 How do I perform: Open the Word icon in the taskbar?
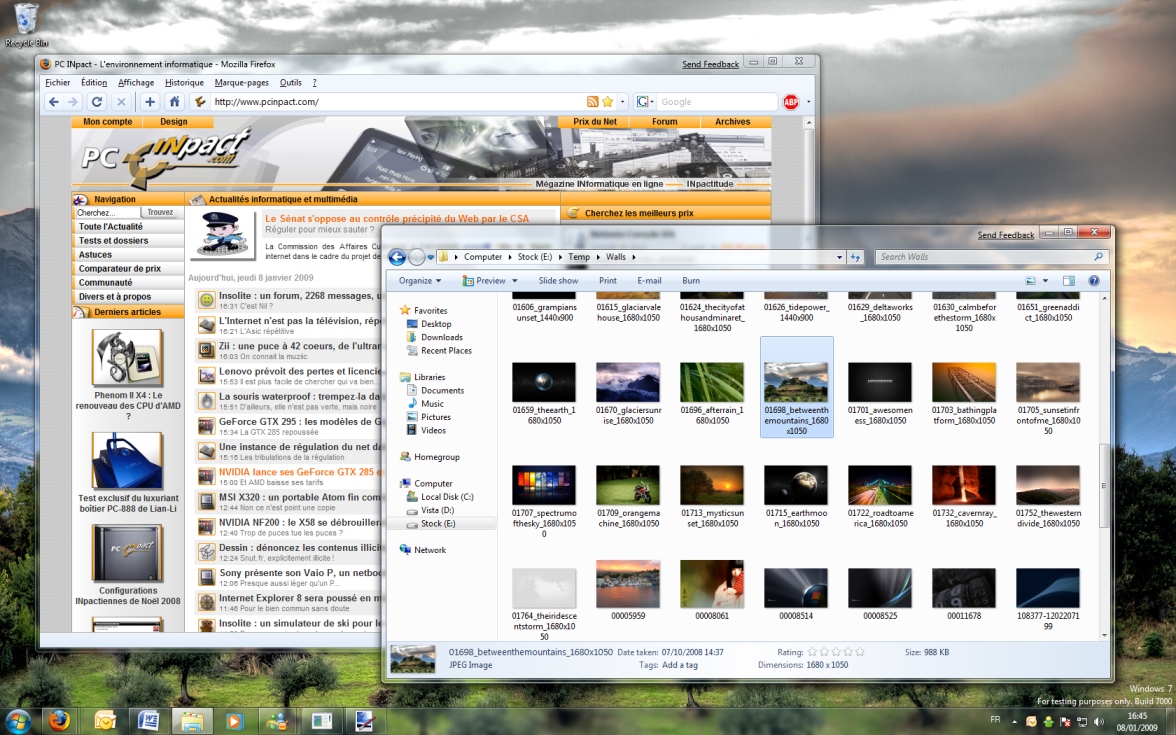[148, 722]
